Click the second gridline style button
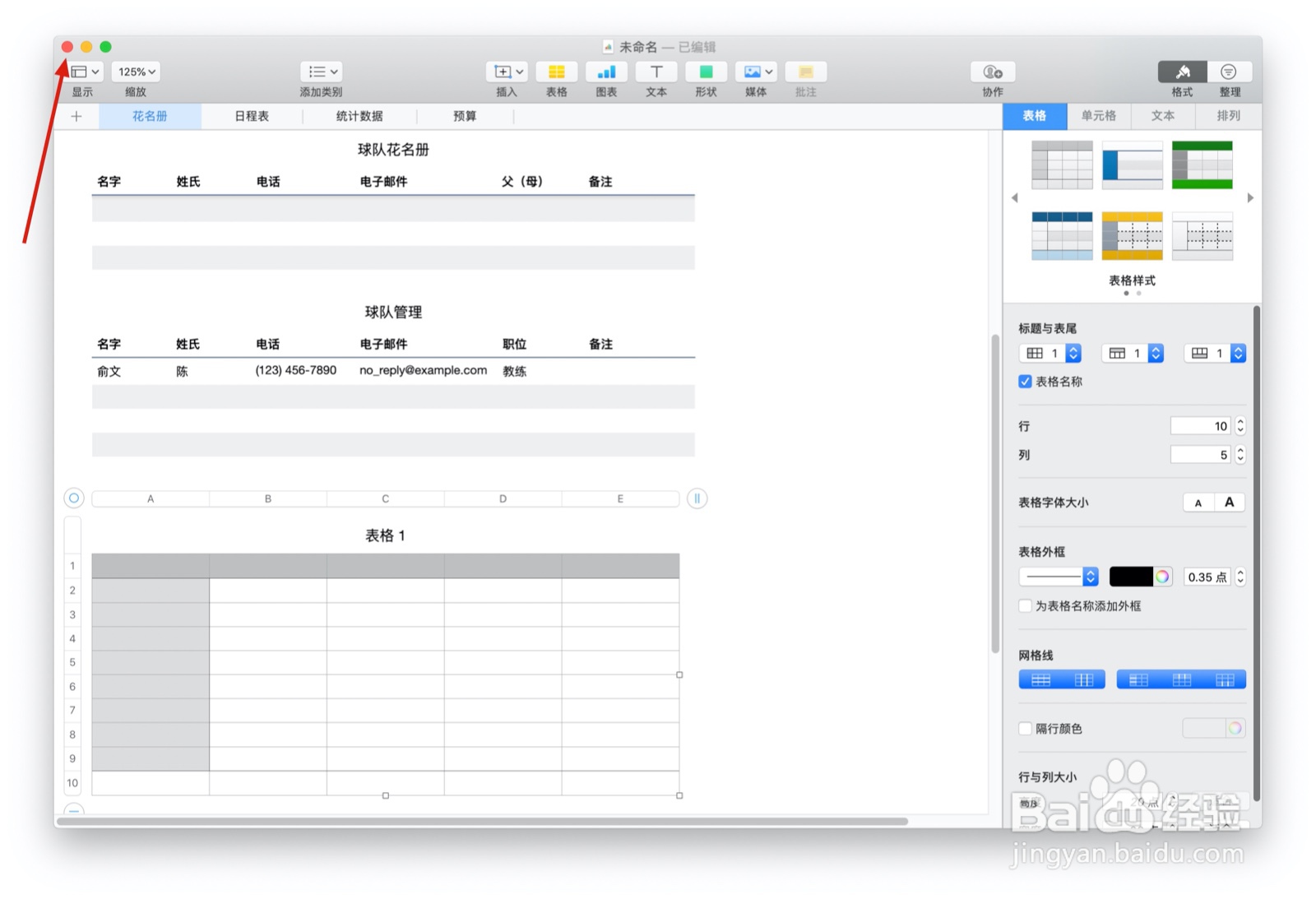The width and height of the screenshot is (1316, 899). coord(1082,679)
